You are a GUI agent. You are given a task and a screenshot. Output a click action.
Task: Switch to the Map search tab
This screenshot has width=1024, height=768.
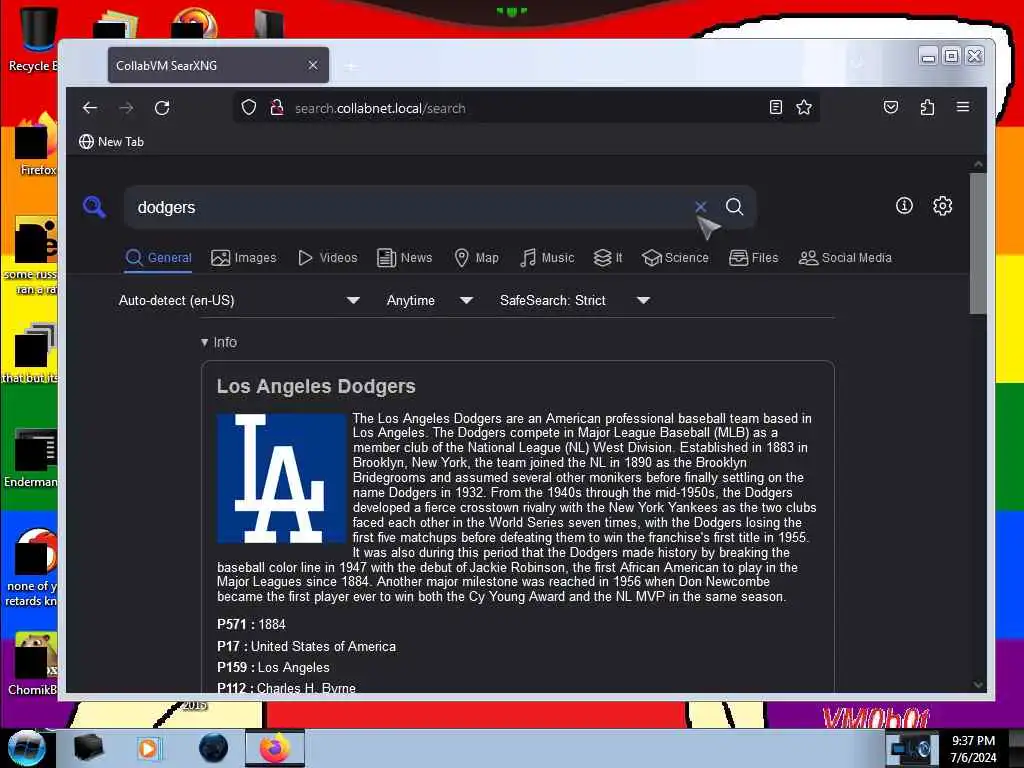click(476, 257)
